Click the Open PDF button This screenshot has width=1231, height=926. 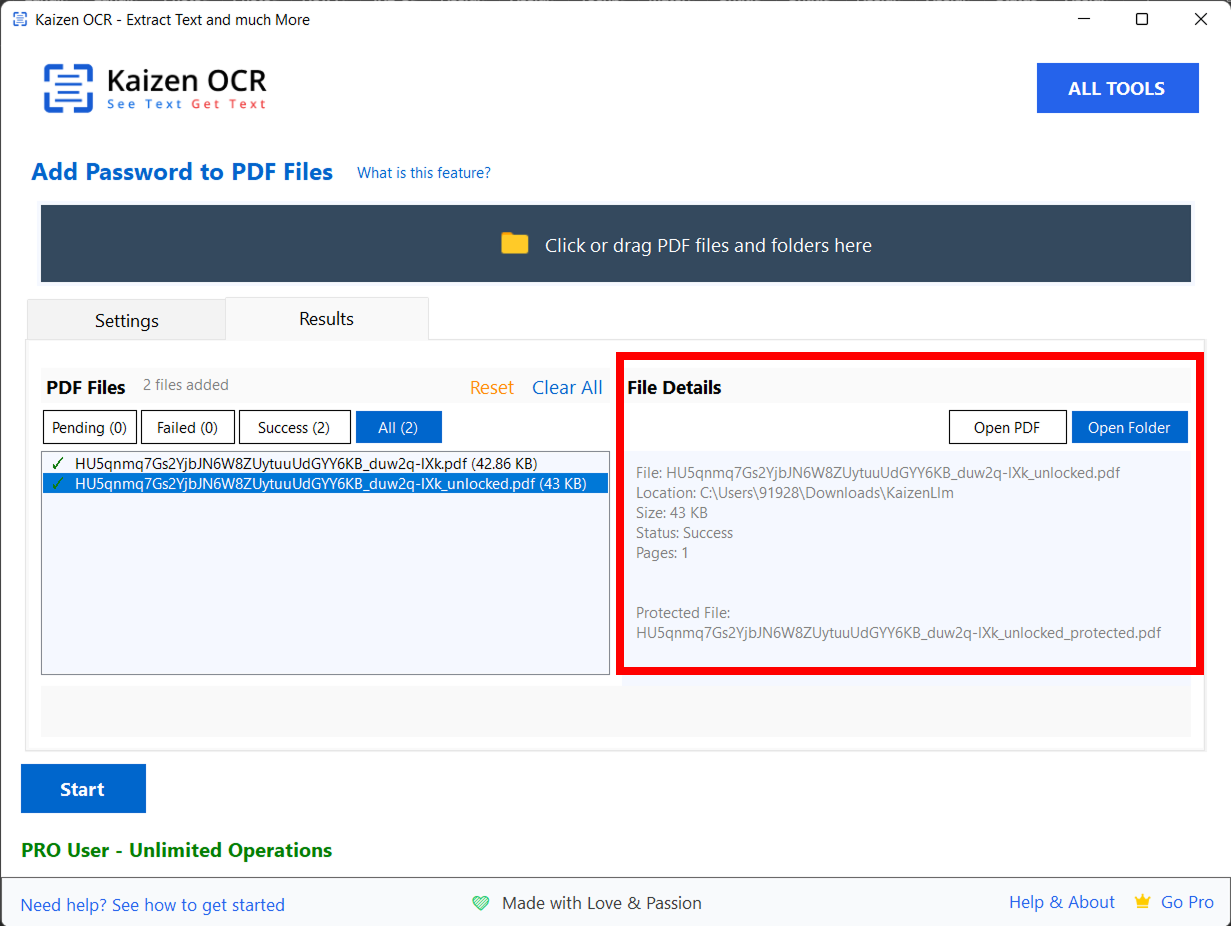[1007, 427]
